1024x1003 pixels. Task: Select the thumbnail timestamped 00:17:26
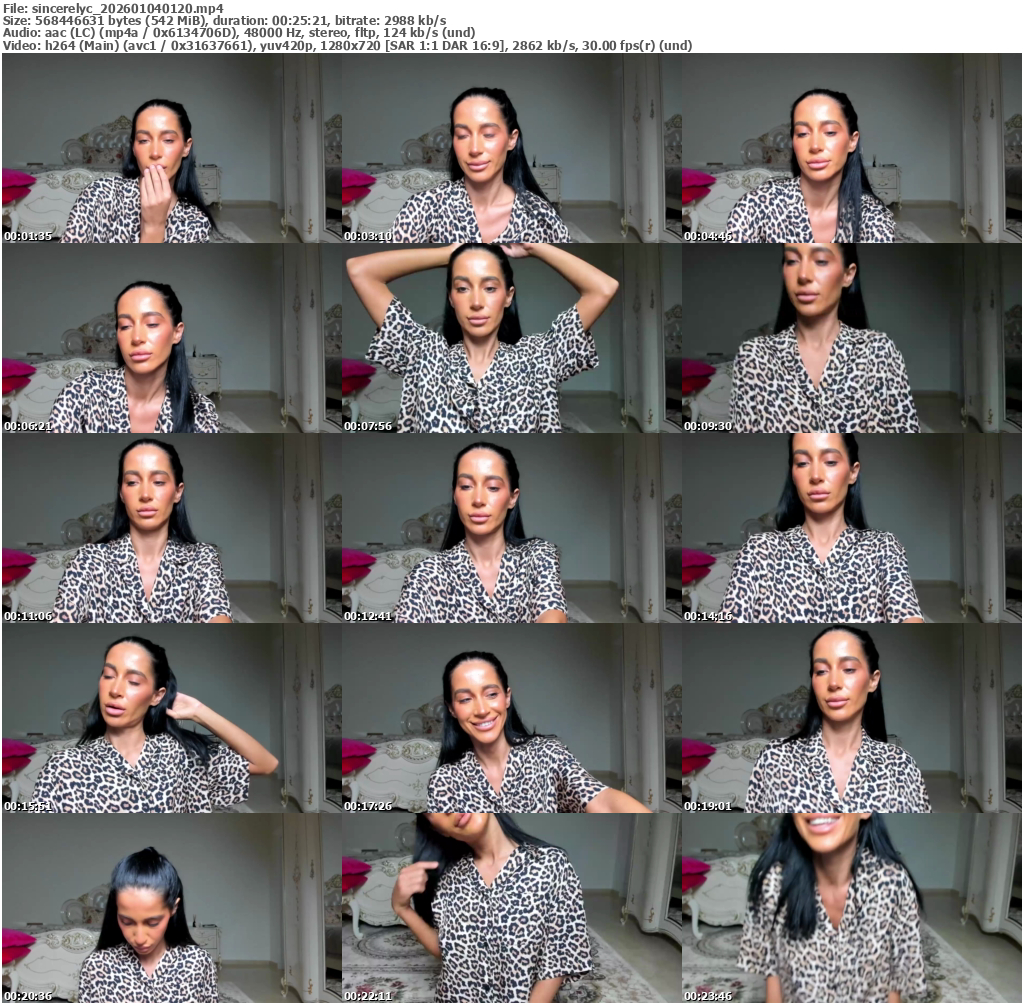(x=512, y=718)
